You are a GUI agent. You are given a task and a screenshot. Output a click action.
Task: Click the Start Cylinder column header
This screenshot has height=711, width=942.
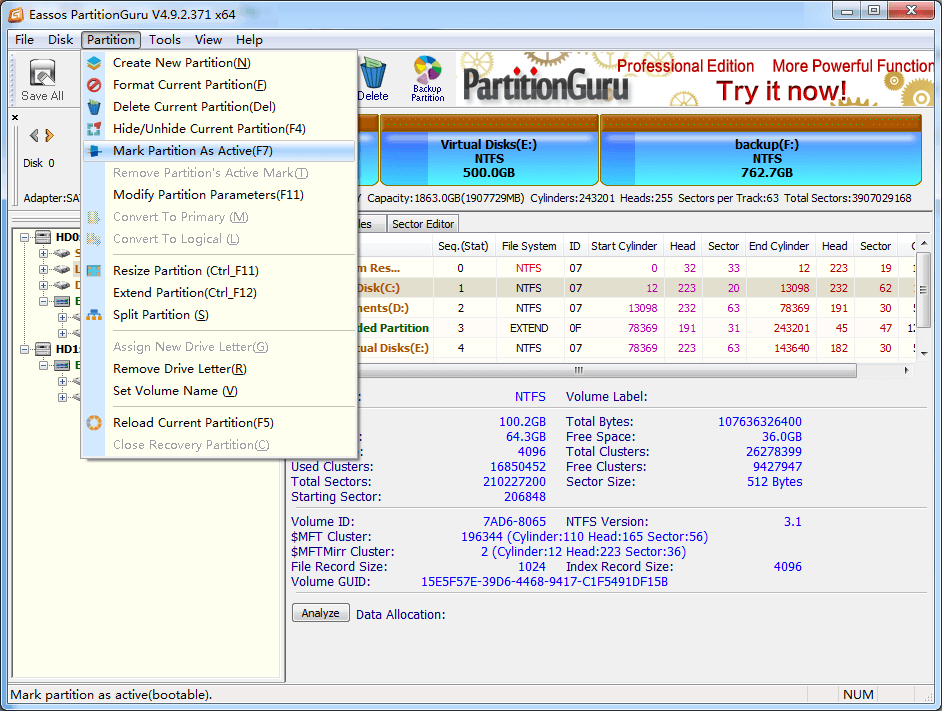coord(624,246)
